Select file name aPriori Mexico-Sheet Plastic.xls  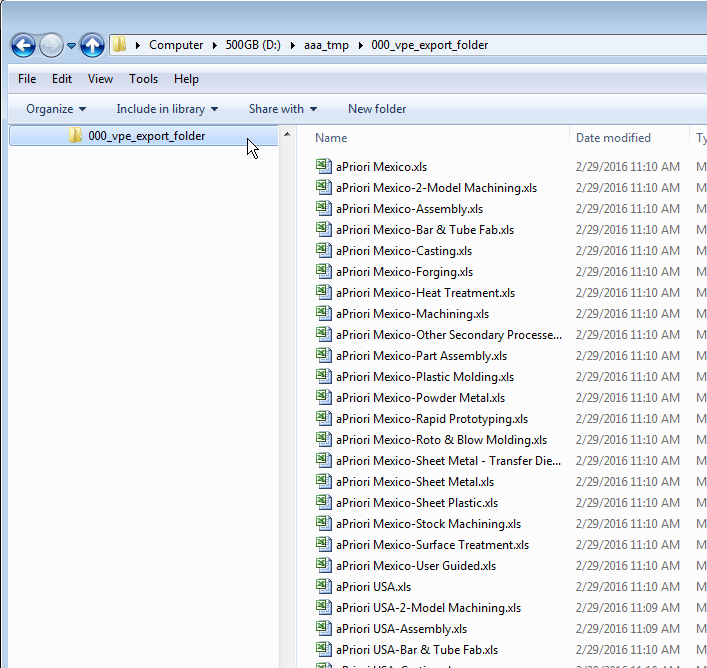tap(417, 503)
